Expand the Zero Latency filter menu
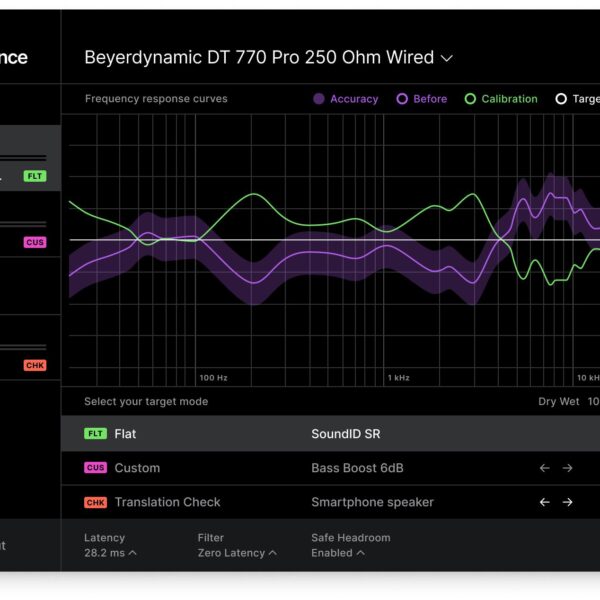The image size is (600, 600). (x=237, y=553)
